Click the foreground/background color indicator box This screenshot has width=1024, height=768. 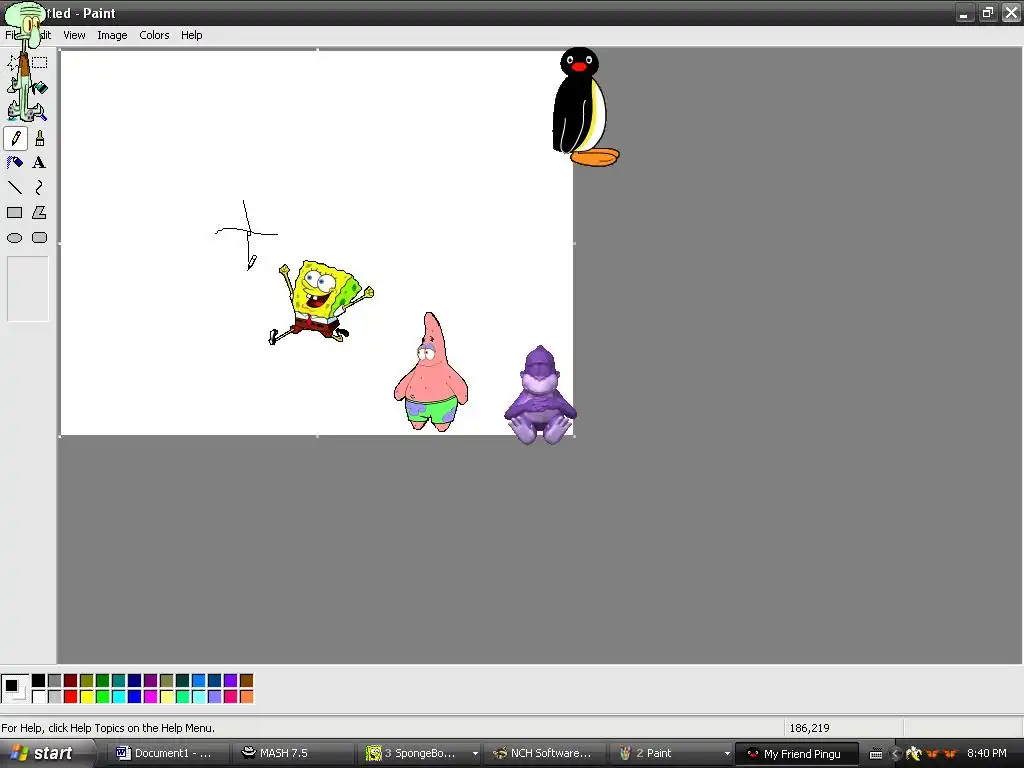tap(15, 689)
